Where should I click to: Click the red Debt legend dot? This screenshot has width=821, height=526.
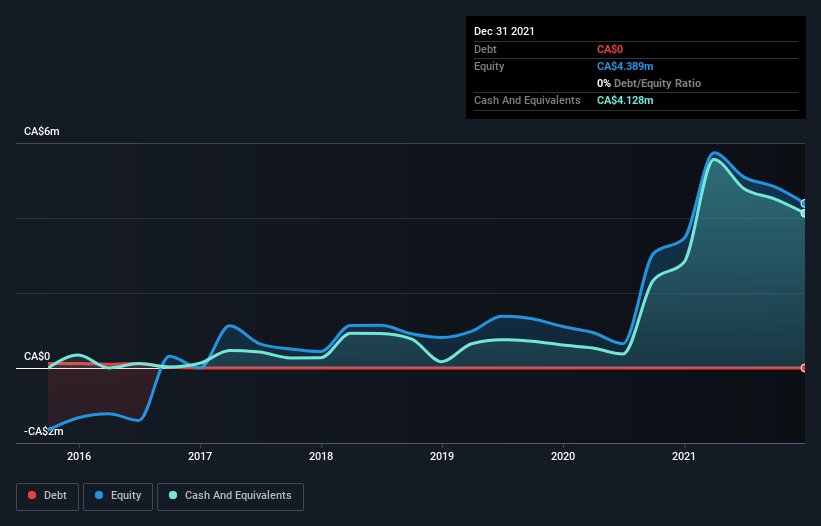(32, 495)
